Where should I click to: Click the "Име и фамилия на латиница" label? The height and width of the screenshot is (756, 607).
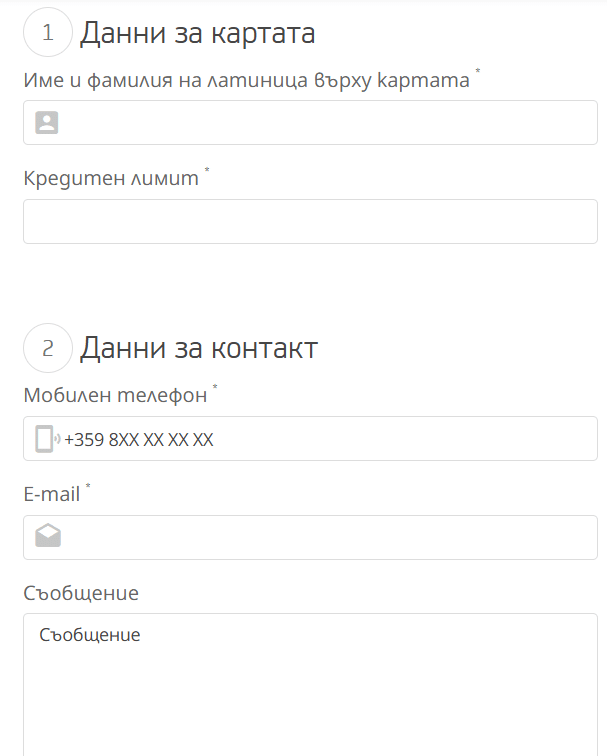pos(246,81)
